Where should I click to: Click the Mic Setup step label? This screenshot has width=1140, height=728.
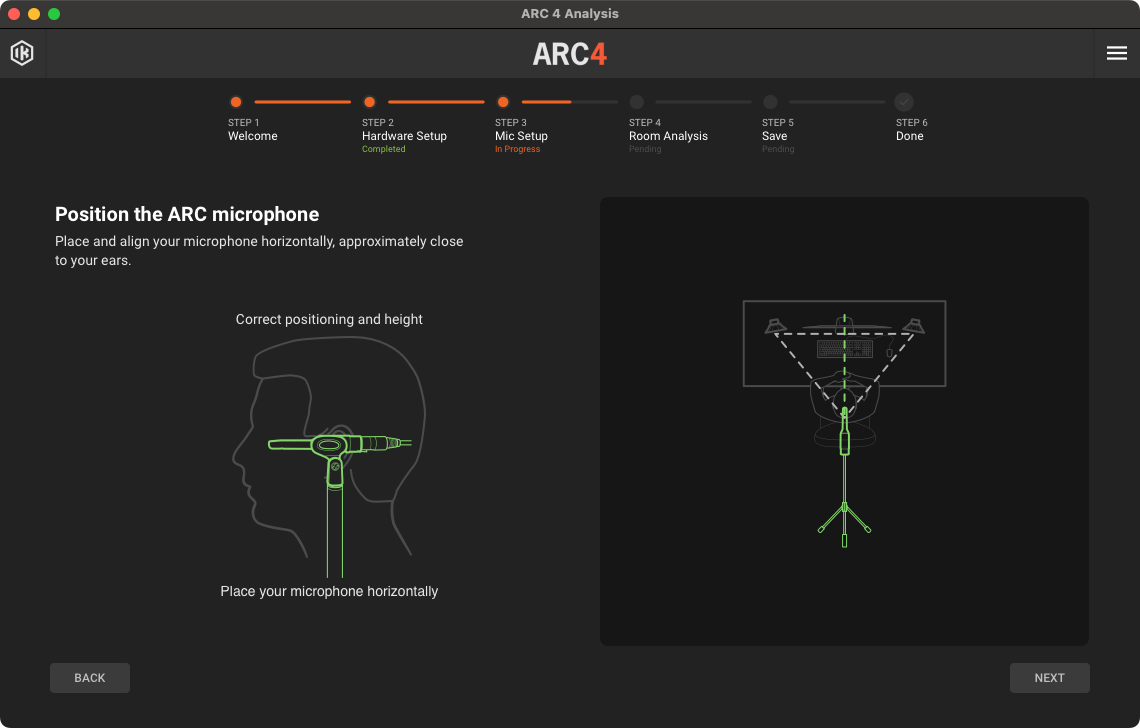pos(521,136)
